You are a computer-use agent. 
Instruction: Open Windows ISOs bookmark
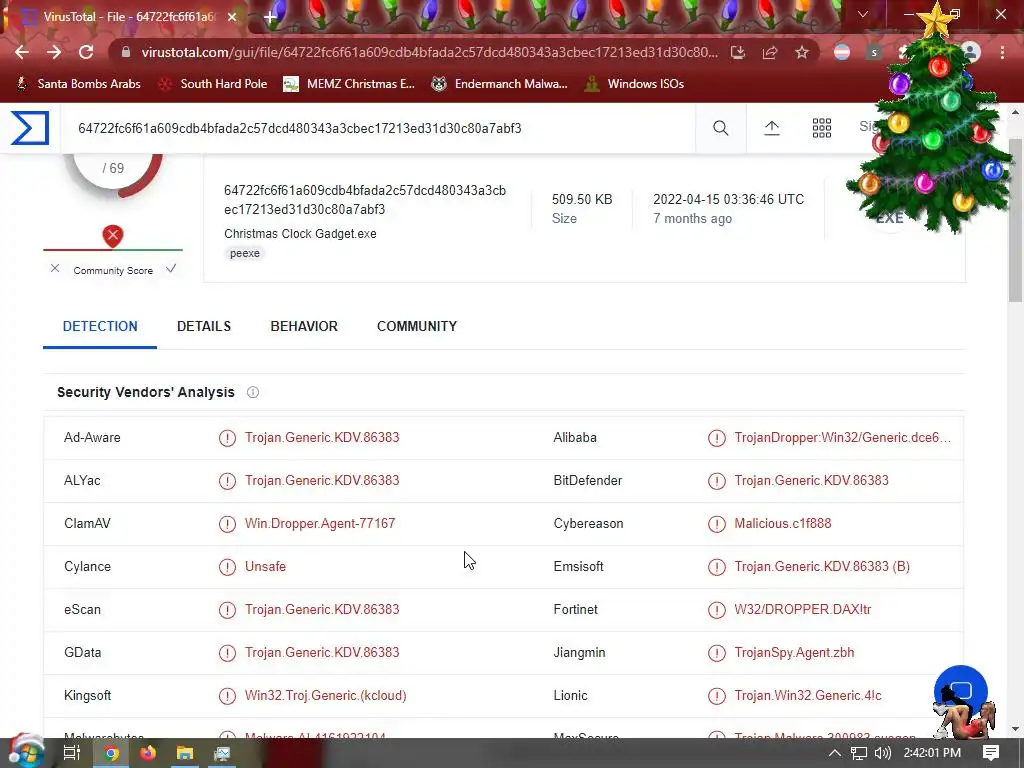(635, 84)
